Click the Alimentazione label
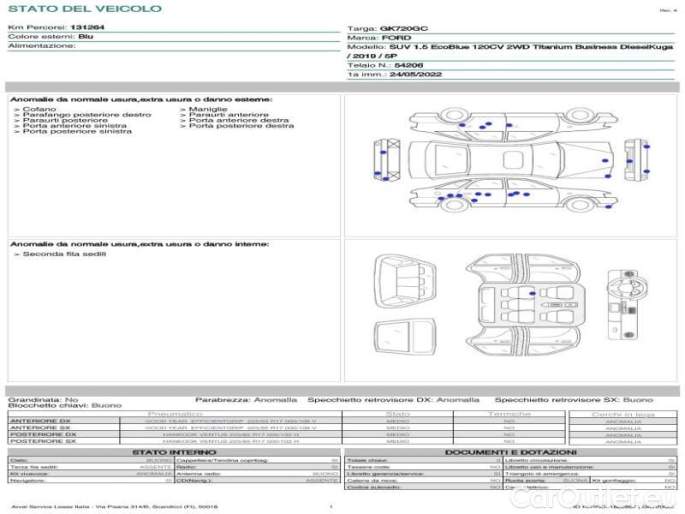 (42, 46)
